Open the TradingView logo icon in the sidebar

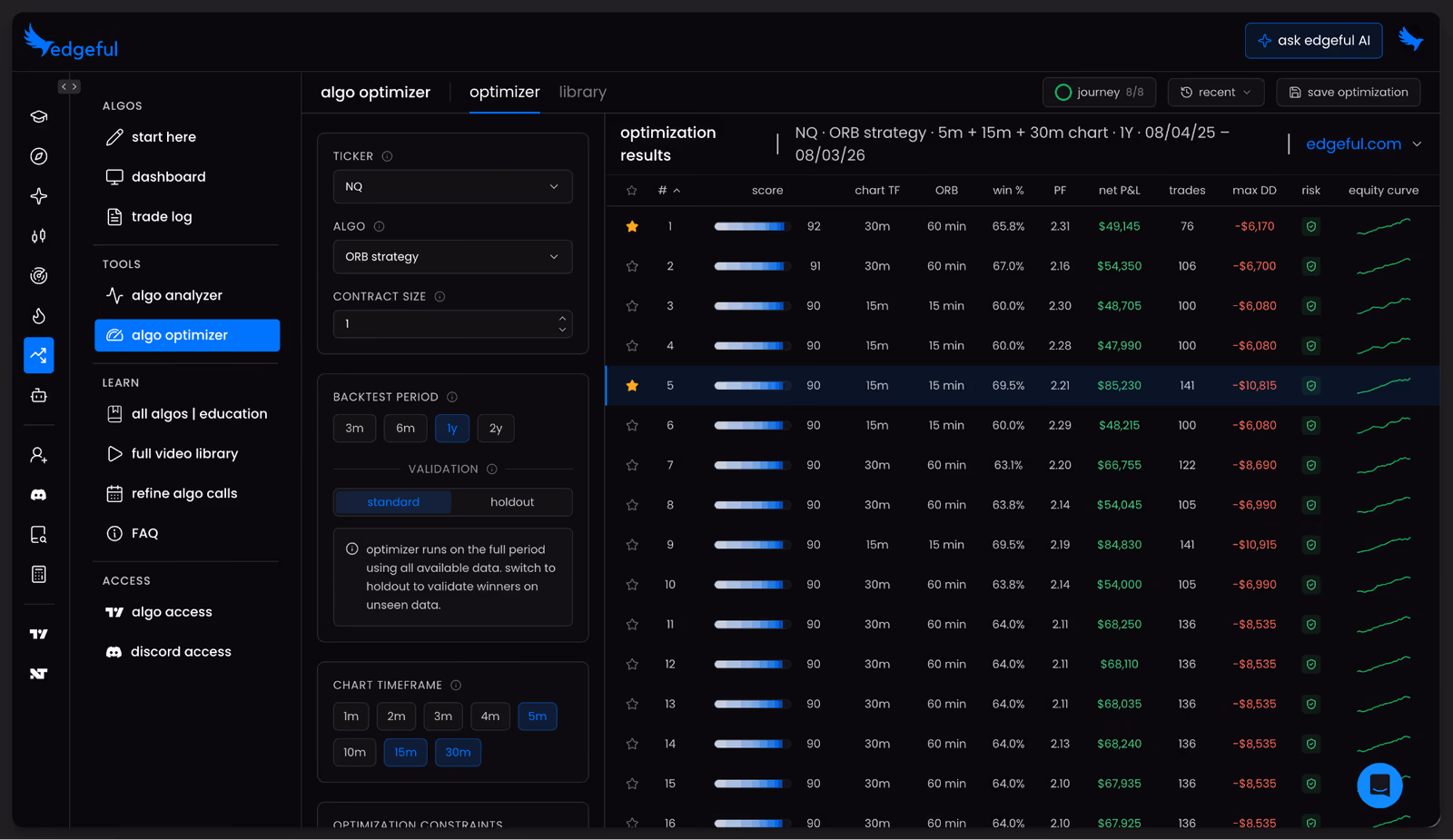[38, 634]
